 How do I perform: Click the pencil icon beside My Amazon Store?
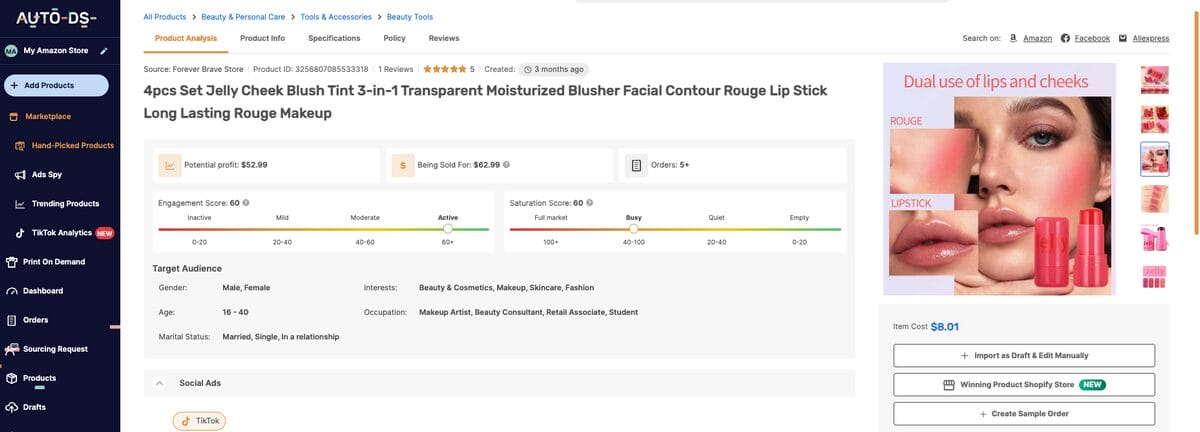pos(104,50)
